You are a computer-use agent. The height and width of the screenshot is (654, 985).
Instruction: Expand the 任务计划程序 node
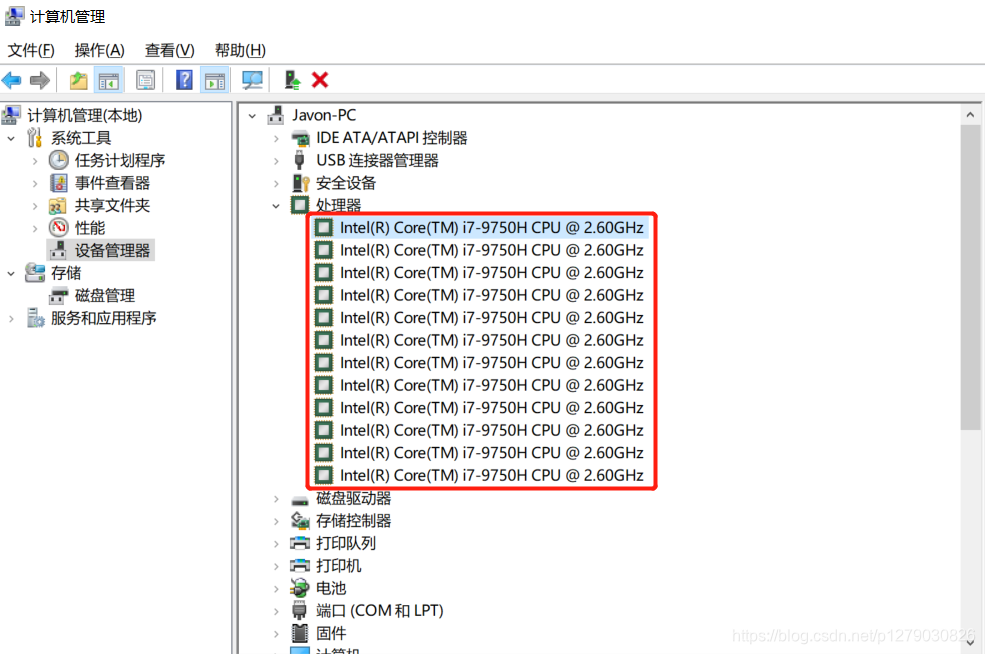point(35,161)
